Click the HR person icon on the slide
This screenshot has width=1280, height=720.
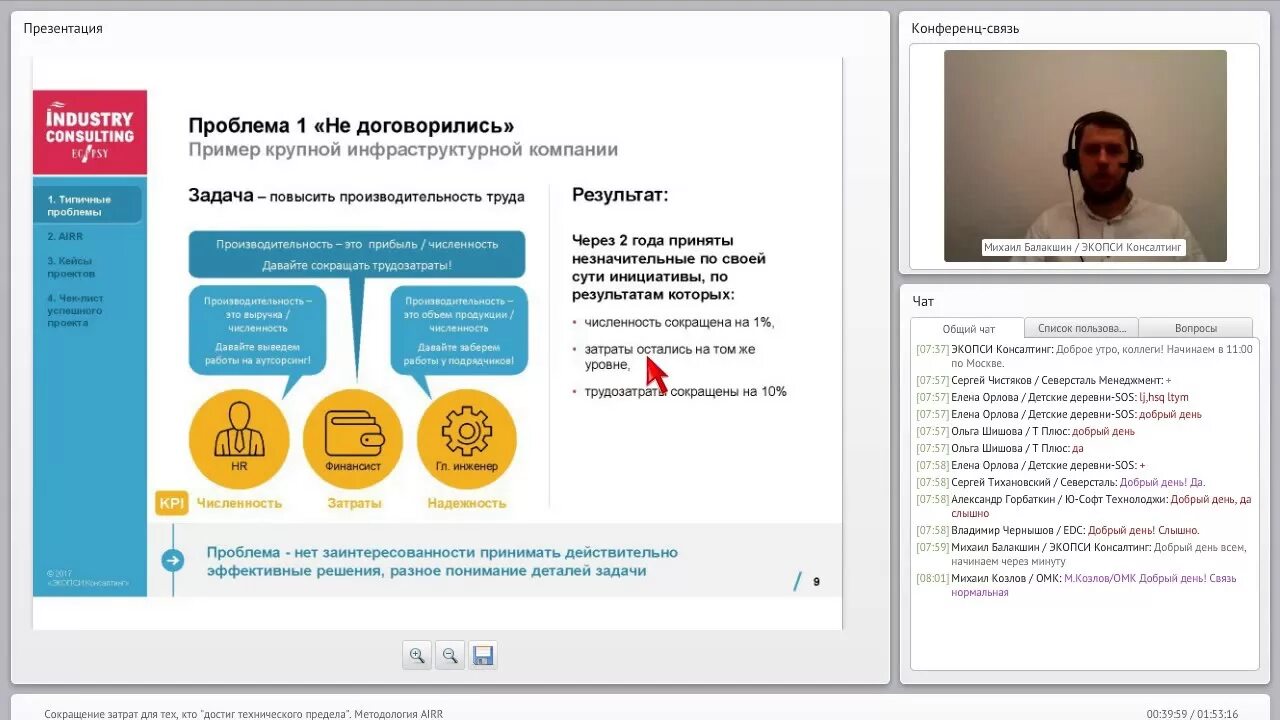[239, 439]
